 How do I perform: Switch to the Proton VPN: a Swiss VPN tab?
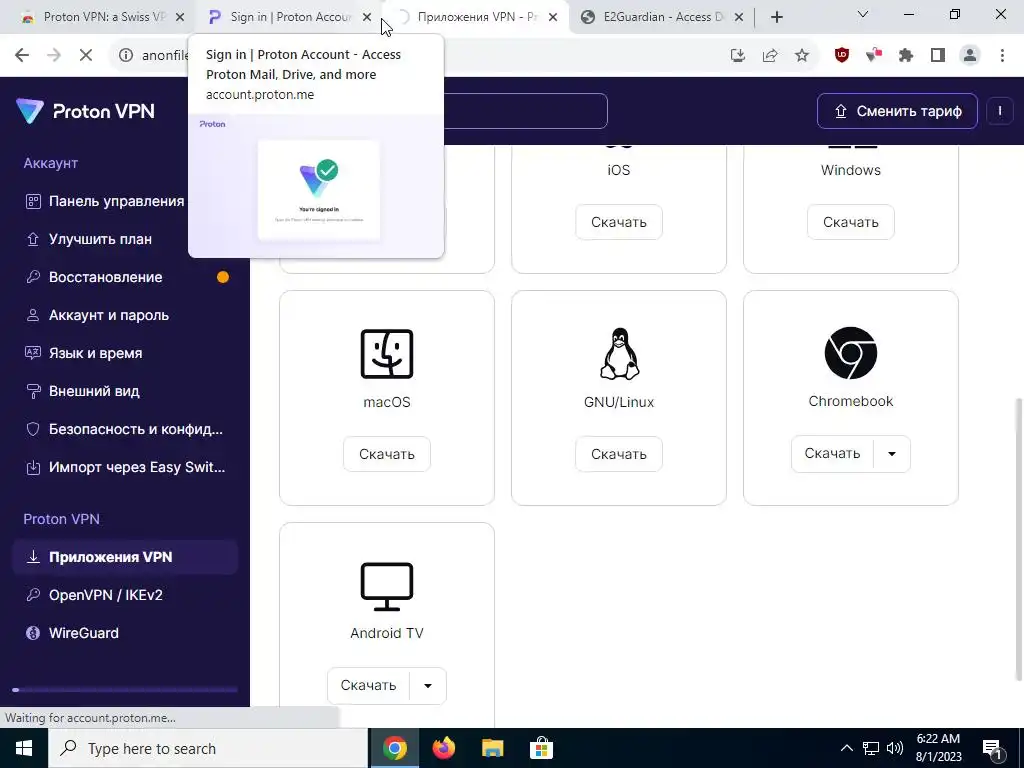[x=95, y=17]
